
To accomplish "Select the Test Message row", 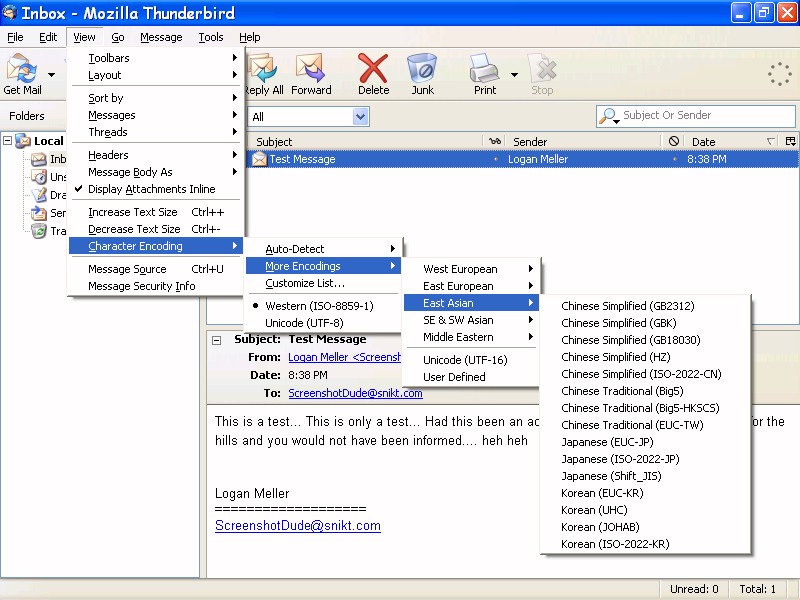I will (x=522, y=159).
